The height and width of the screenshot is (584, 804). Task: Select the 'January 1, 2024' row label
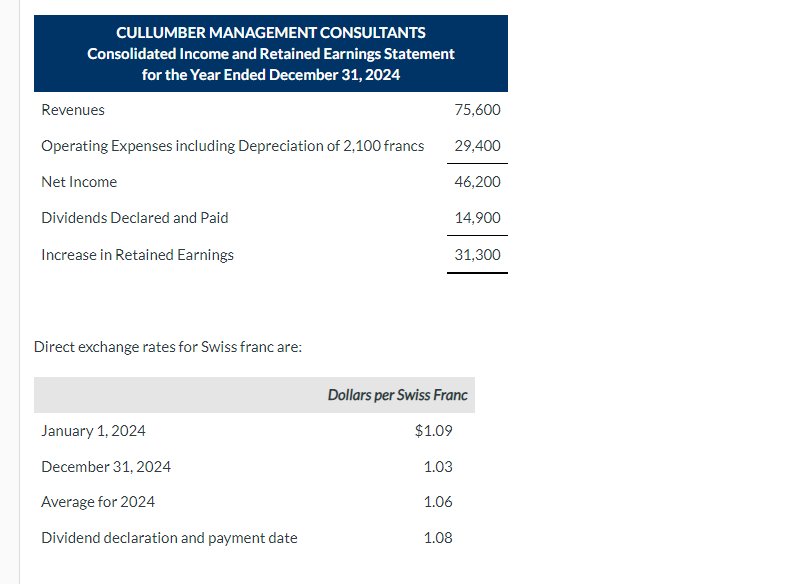tap(93, 431)
